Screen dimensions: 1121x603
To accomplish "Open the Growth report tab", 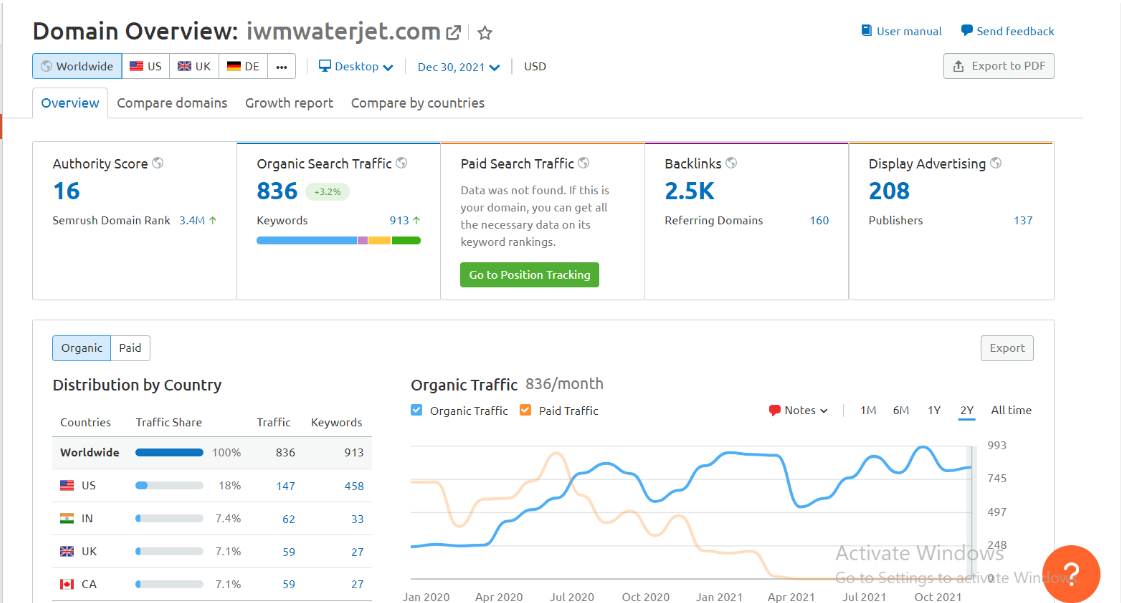I will pos(289,103).
